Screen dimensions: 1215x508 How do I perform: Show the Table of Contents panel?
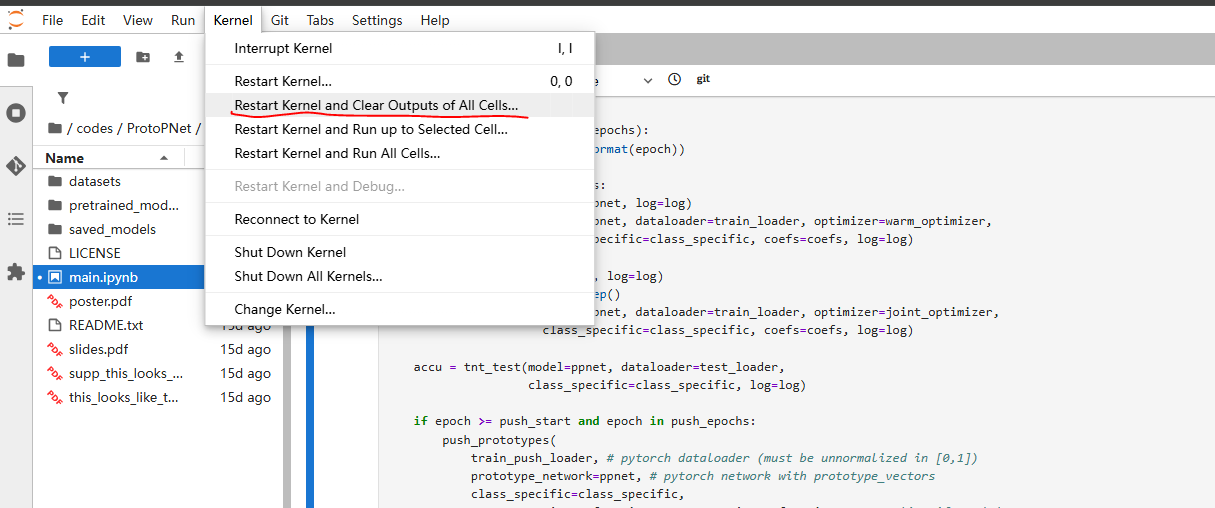(x=16, y=219)
